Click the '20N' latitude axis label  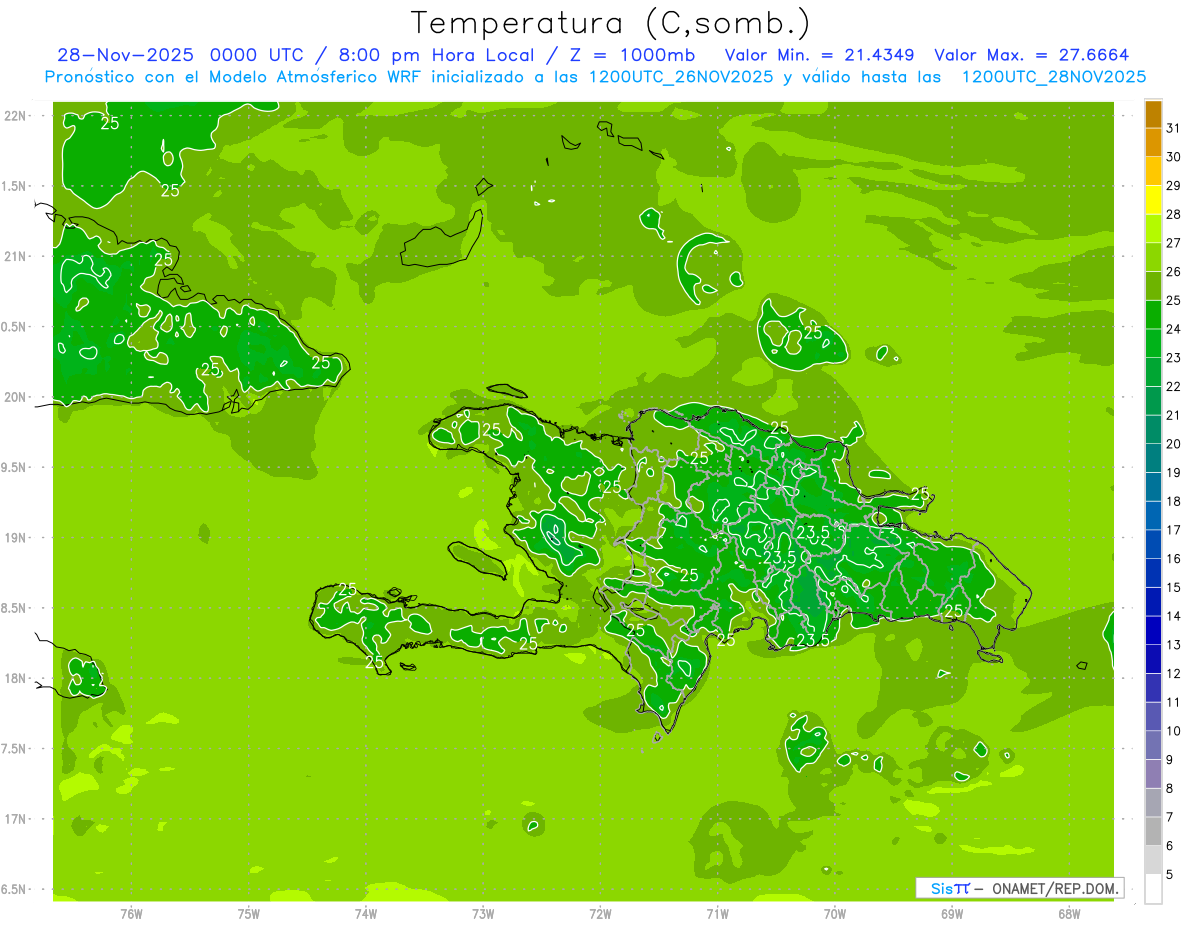click(x=14, y=397)
